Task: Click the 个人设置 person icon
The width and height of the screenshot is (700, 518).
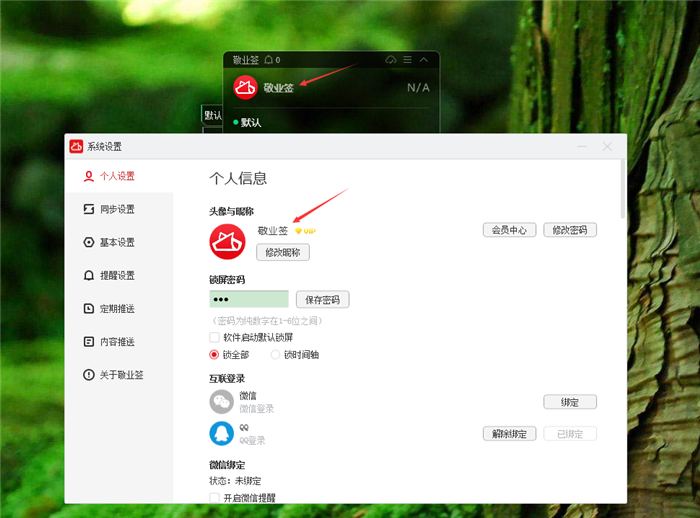Action: pos(89,176)
